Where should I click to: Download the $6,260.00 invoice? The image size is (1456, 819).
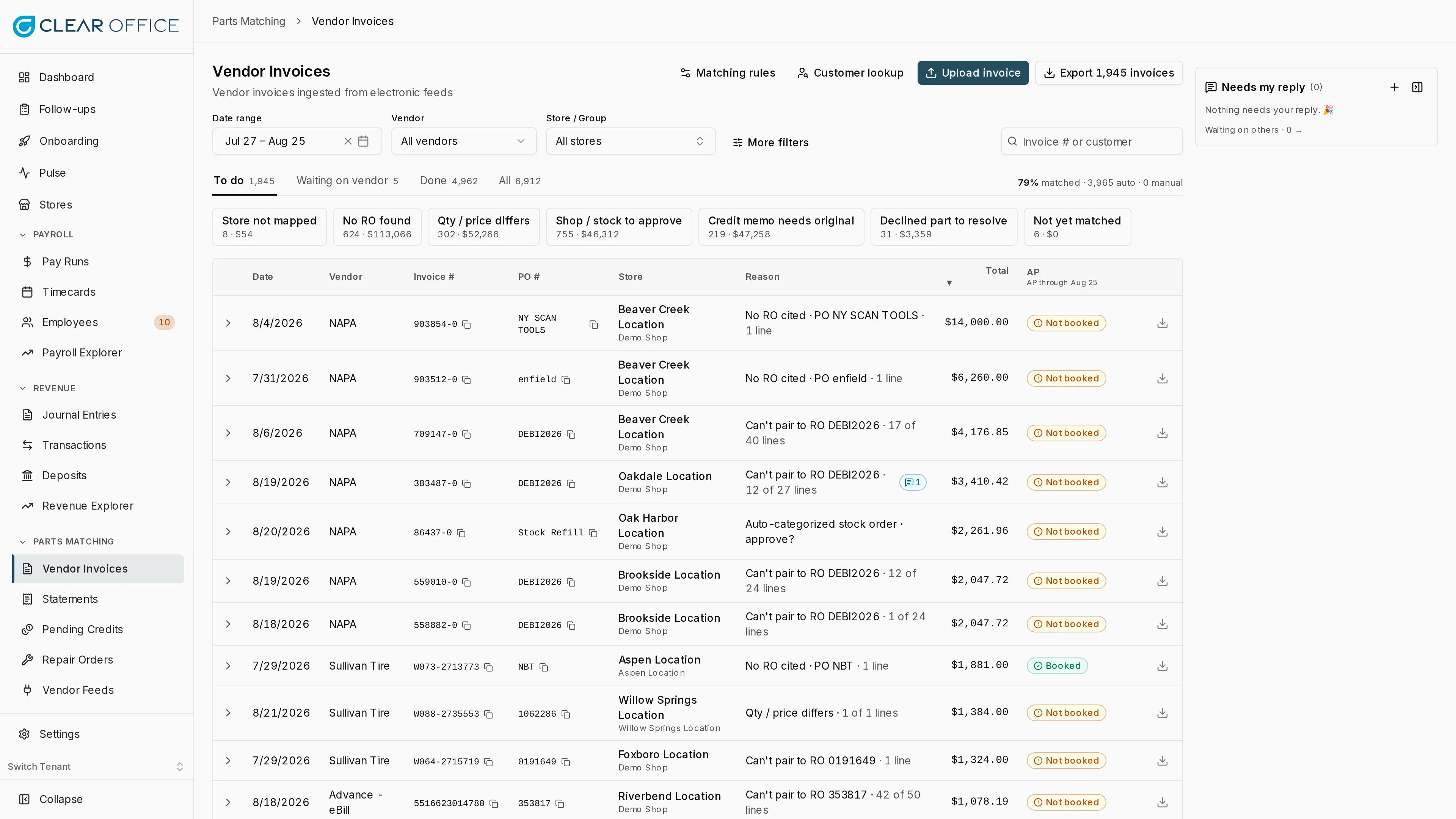1162,379
